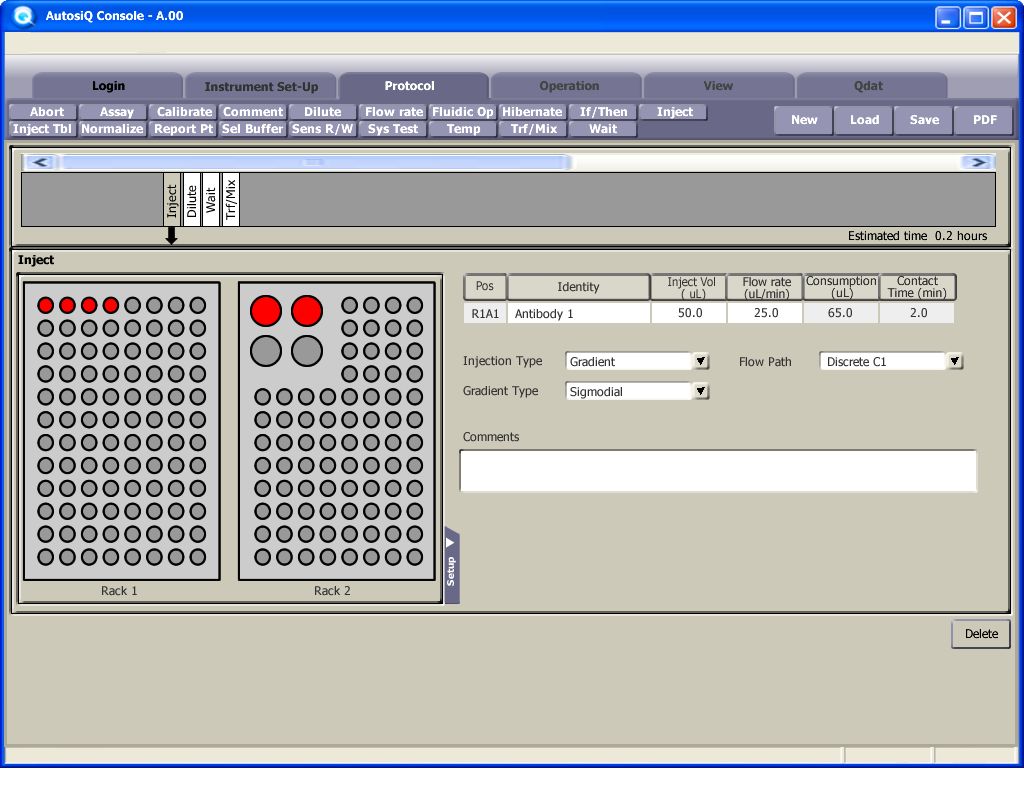Viewport: 1024px width, 786px height.
Task: Minimize the AutosiQ Console window
Action: 948,18
